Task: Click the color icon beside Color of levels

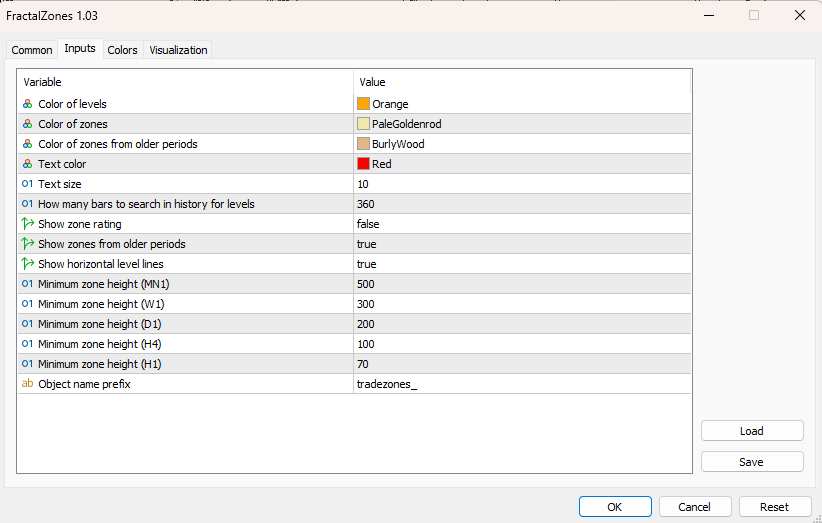Action: [28, 104]
